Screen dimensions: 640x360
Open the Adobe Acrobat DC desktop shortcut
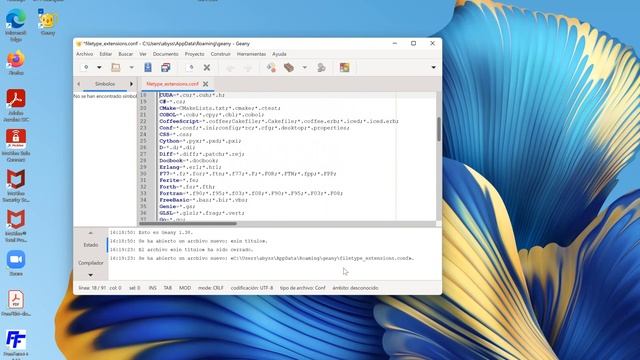[x=16, y=105]
